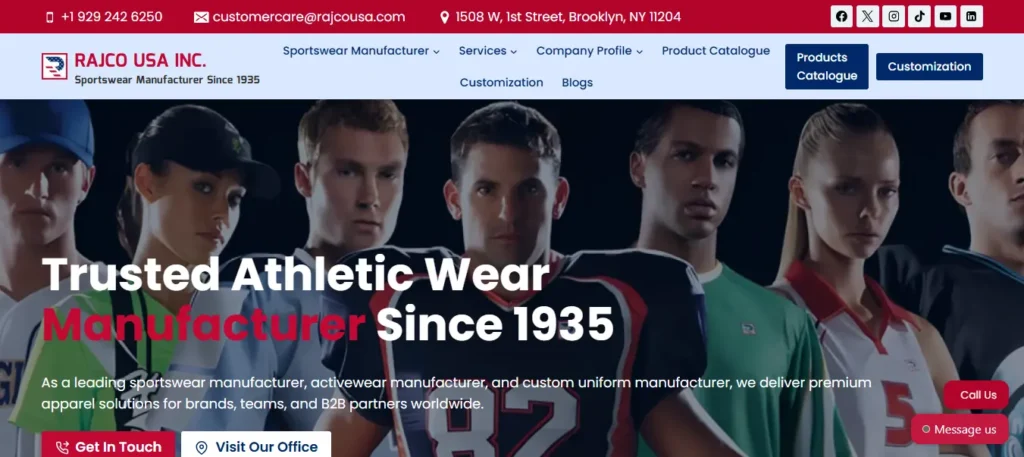The image size is (1024, 457).
Task: Expand the Sportswear Manufacturer dropdown
Action: pyautogui.click(x=361, y=51)
